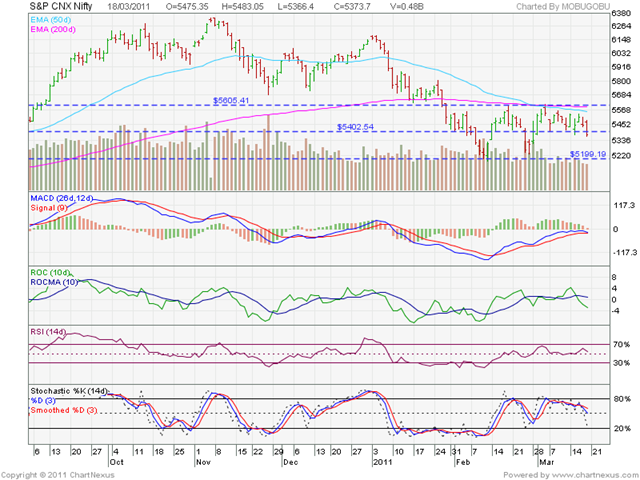Click the $5199.19 support level label

588,154
